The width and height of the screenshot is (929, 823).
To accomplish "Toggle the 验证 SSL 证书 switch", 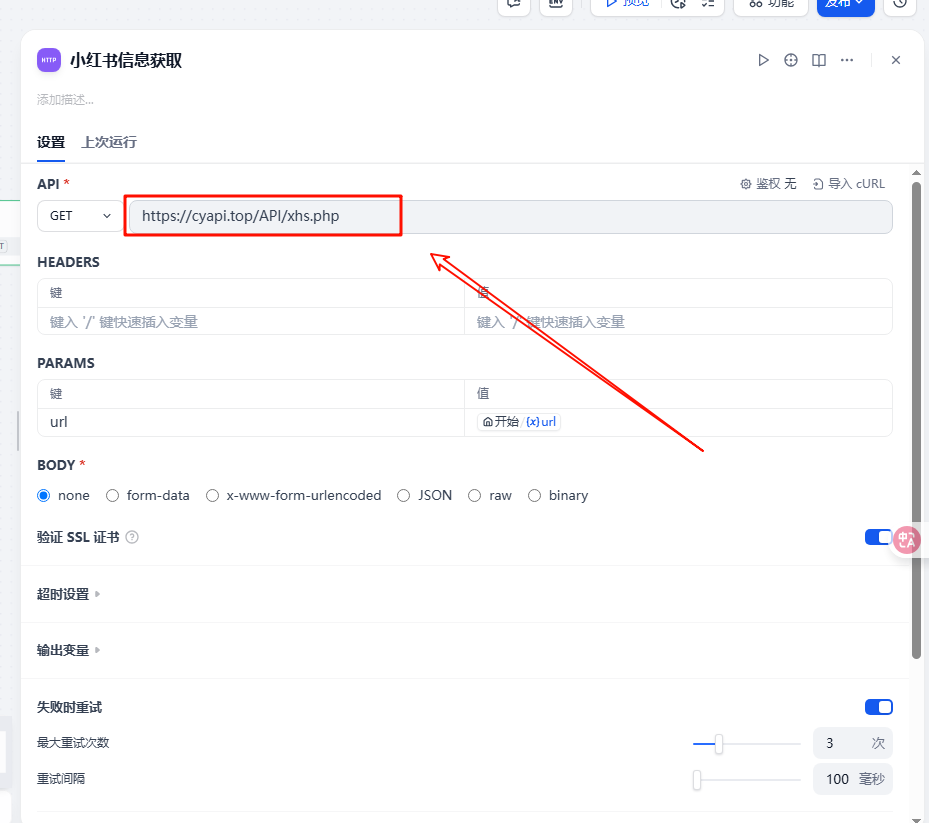I will coord(877,537).
